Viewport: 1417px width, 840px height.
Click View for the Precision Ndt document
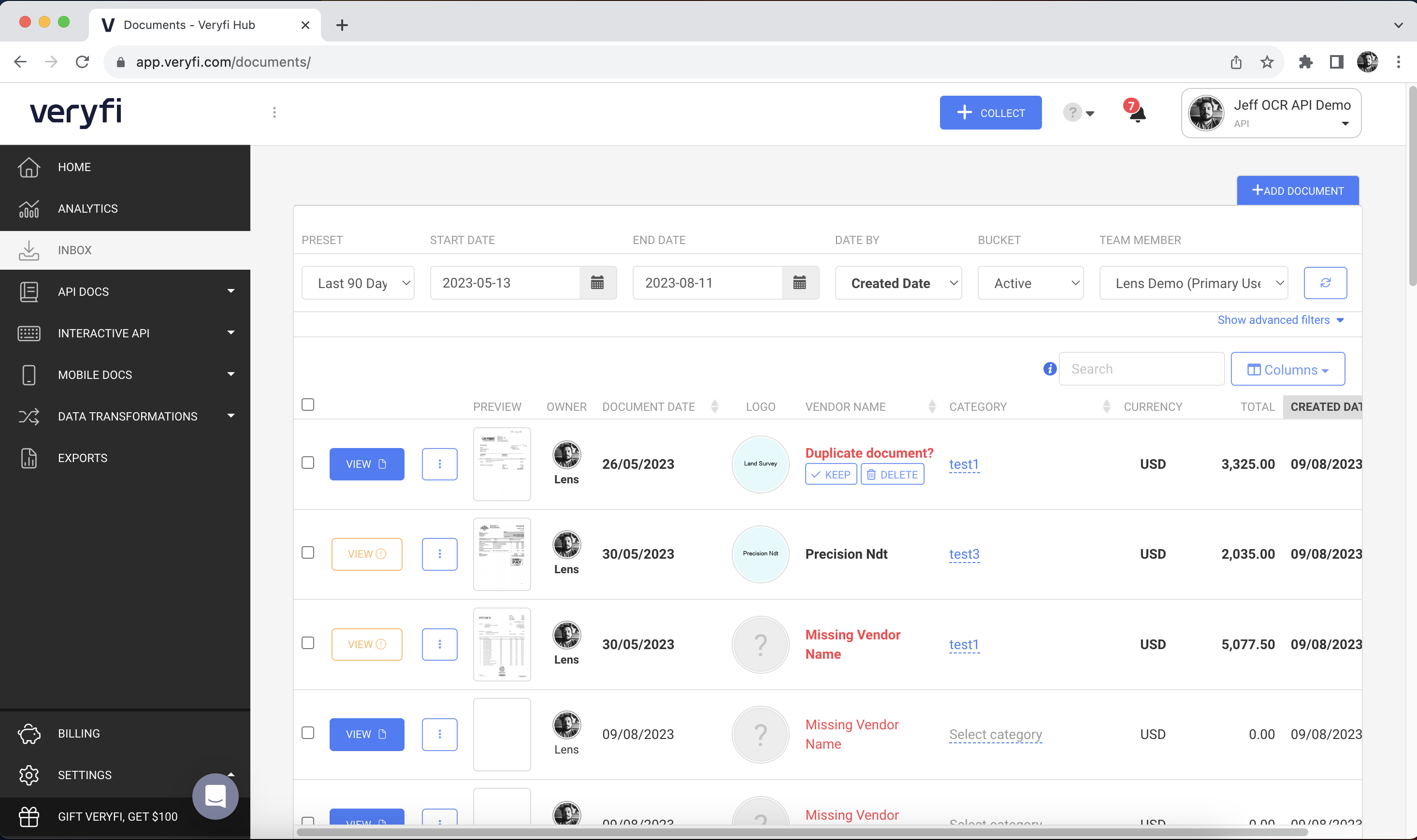(x=367, y=554)
